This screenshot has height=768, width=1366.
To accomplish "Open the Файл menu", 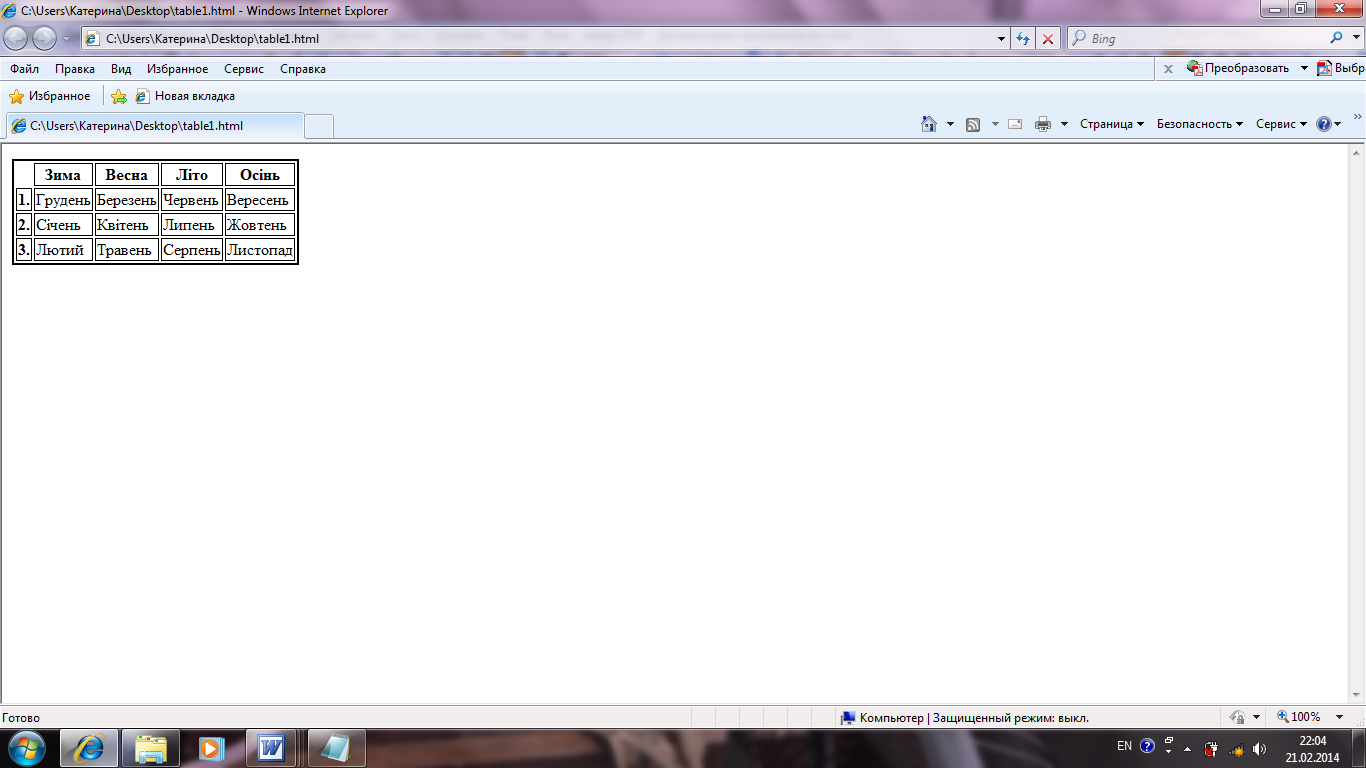I will point(25,69).
